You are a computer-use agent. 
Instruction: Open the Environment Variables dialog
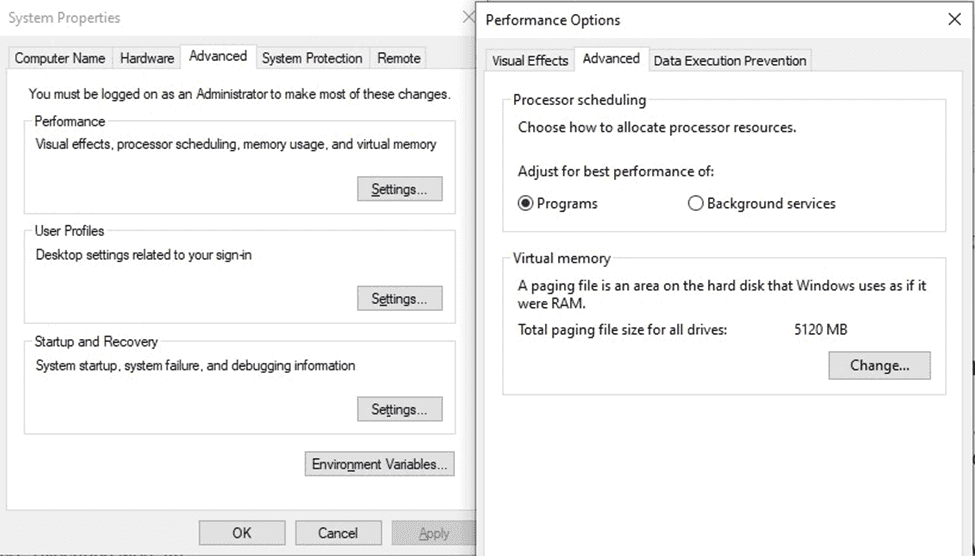pos(379,464)
